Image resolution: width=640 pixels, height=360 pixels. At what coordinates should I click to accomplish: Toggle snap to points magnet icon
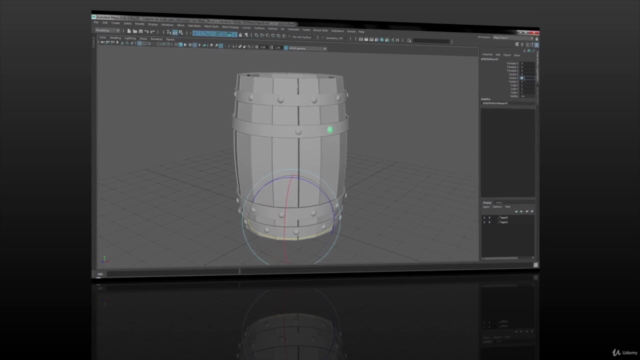click(268, 36)
